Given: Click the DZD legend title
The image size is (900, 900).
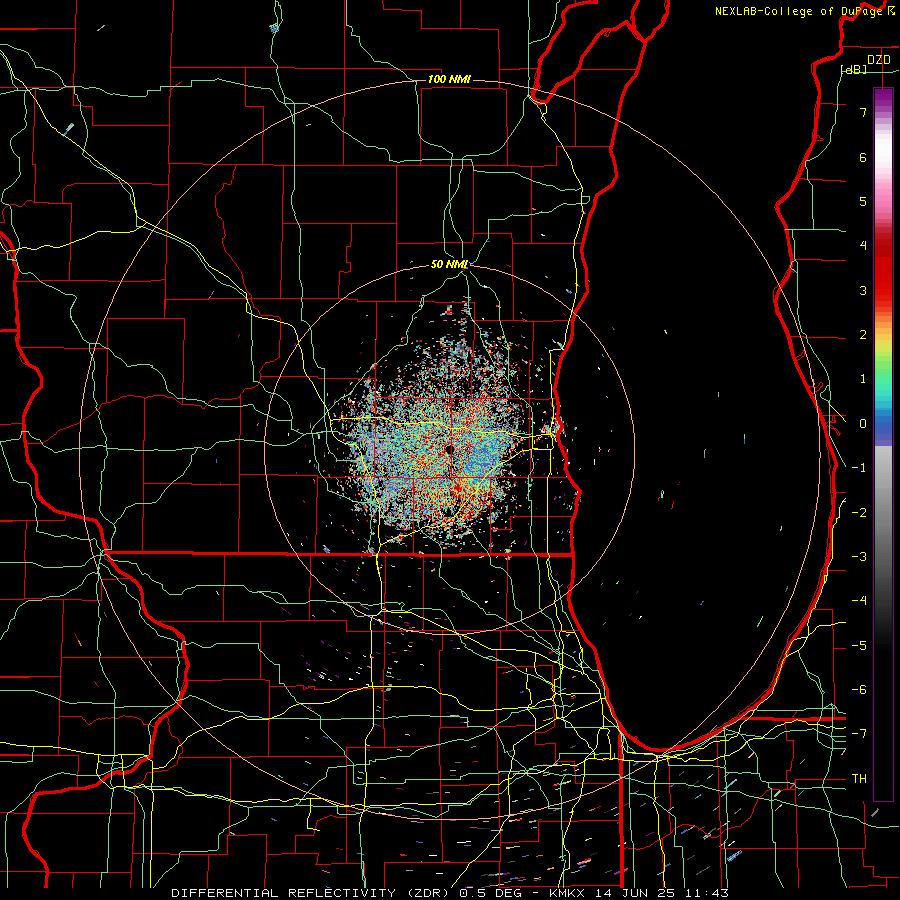Looking at the screenshot, I should click(878, 60).
